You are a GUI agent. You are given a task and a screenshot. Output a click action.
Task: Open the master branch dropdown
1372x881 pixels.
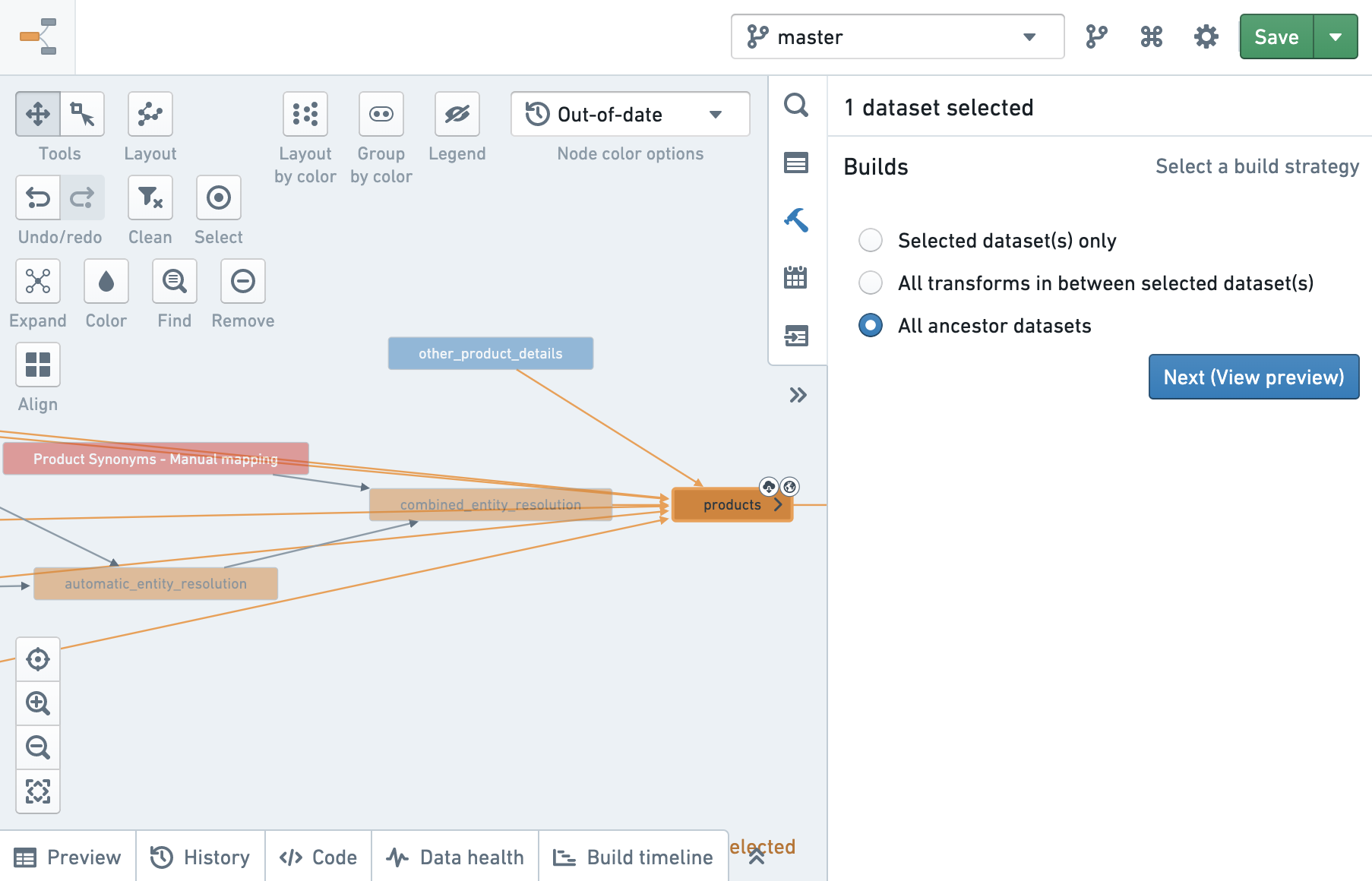(x=897, y=36)
